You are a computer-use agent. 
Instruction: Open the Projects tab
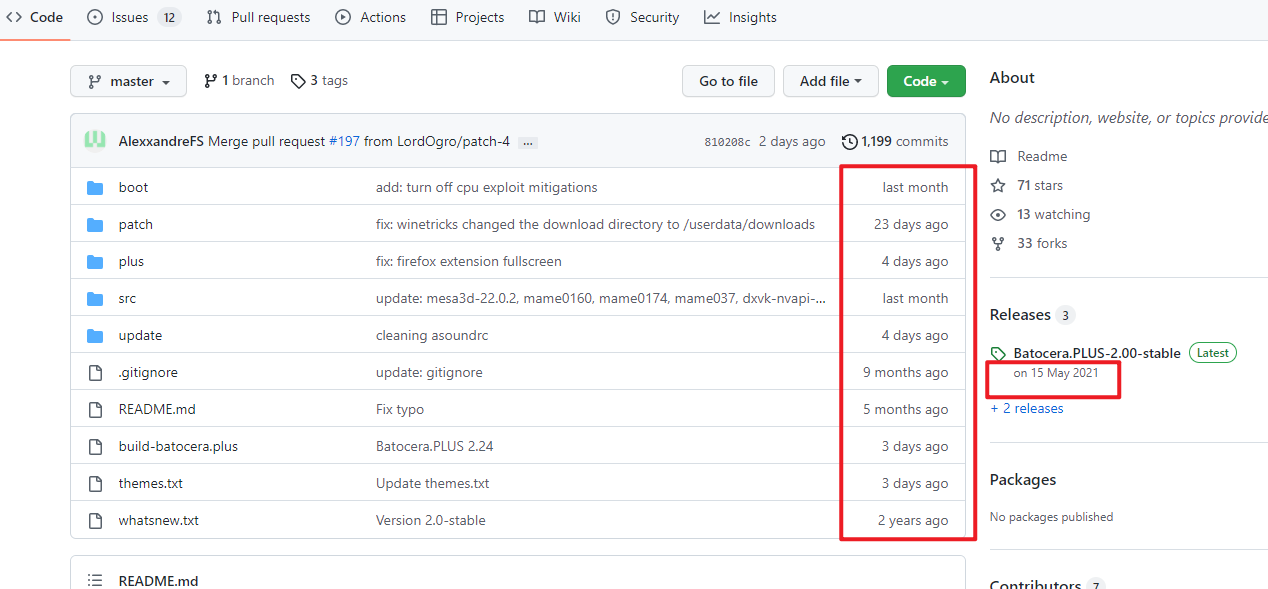tap(467, 17)
